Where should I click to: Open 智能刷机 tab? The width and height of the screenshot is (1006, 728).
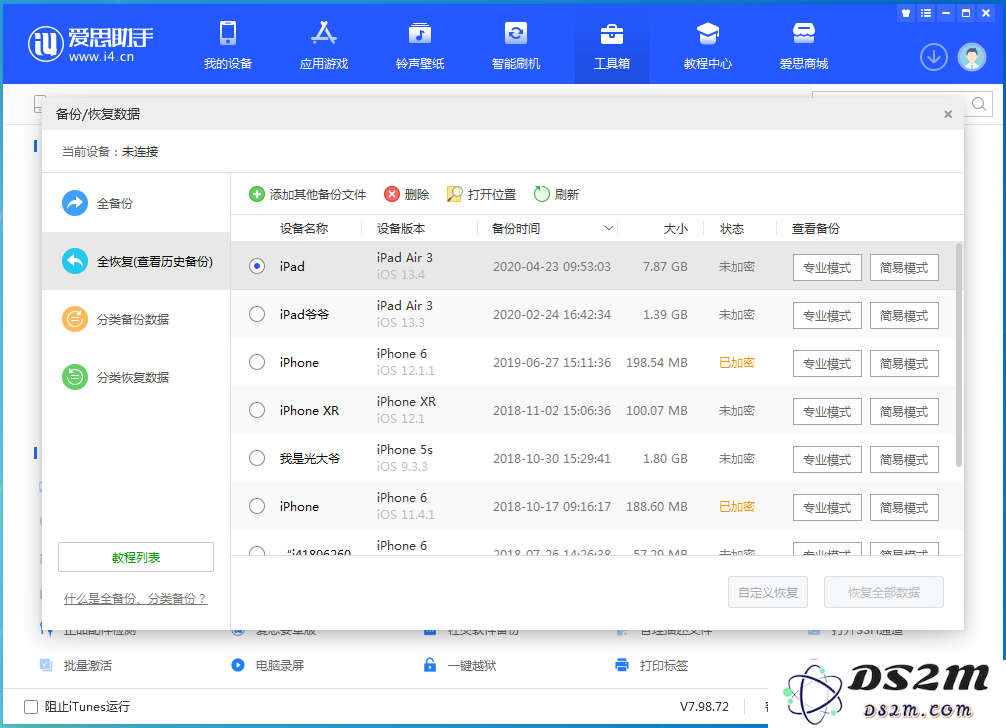coord(516,45)
